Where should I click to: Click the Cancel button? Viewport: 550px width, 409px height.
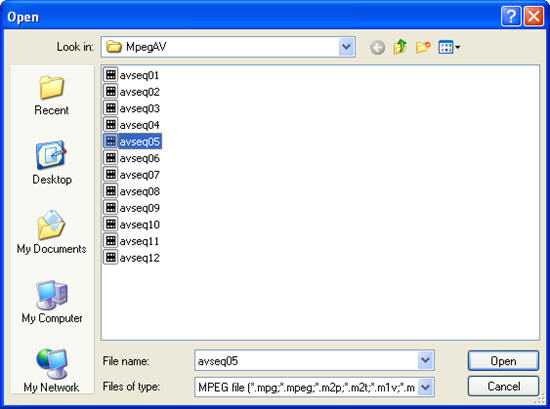tap(503, 387)
